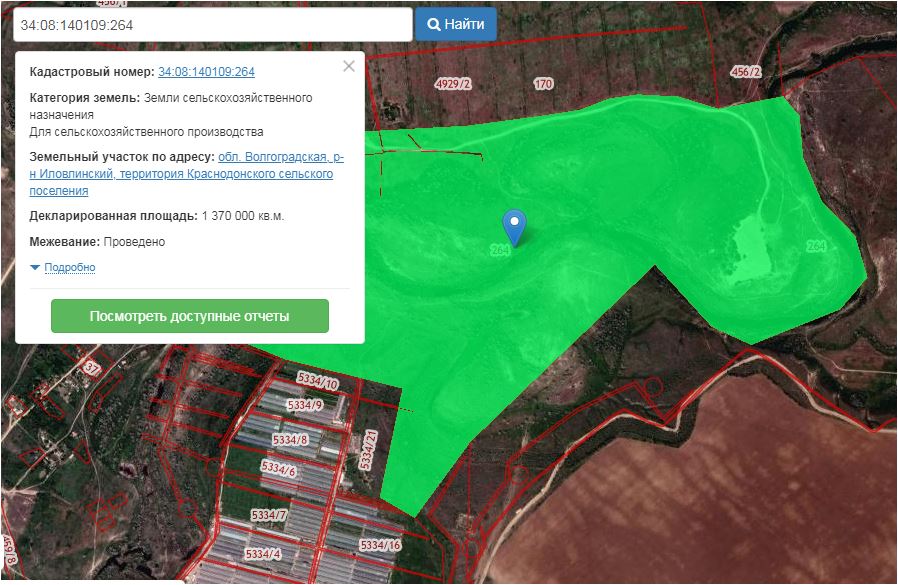Focus the cadastral number search field

click(x=212, y=25)
